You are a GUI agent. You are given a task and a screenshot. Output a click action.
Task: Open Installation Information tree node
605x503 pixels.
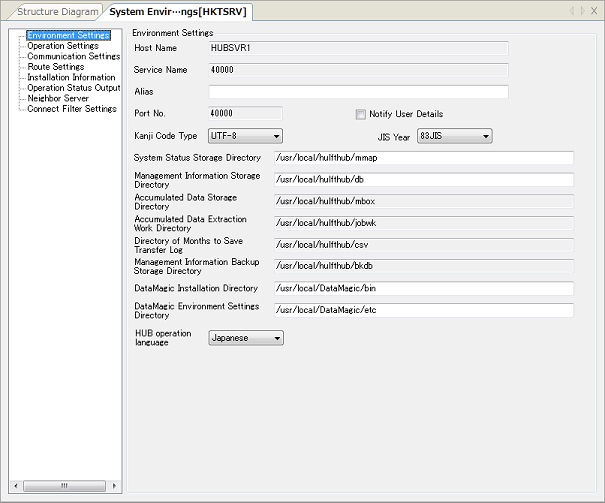click(x=71, y=78)
